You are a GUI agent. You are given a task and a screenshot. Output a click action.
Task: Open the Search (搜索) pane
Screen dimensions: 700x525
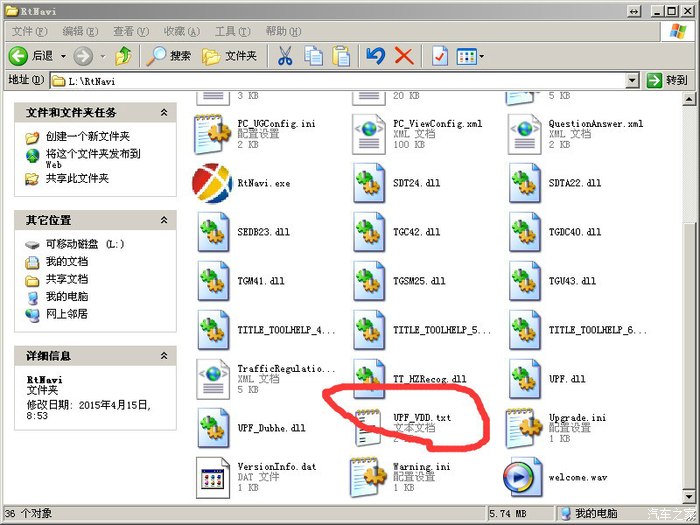click(x=168, y=56)
